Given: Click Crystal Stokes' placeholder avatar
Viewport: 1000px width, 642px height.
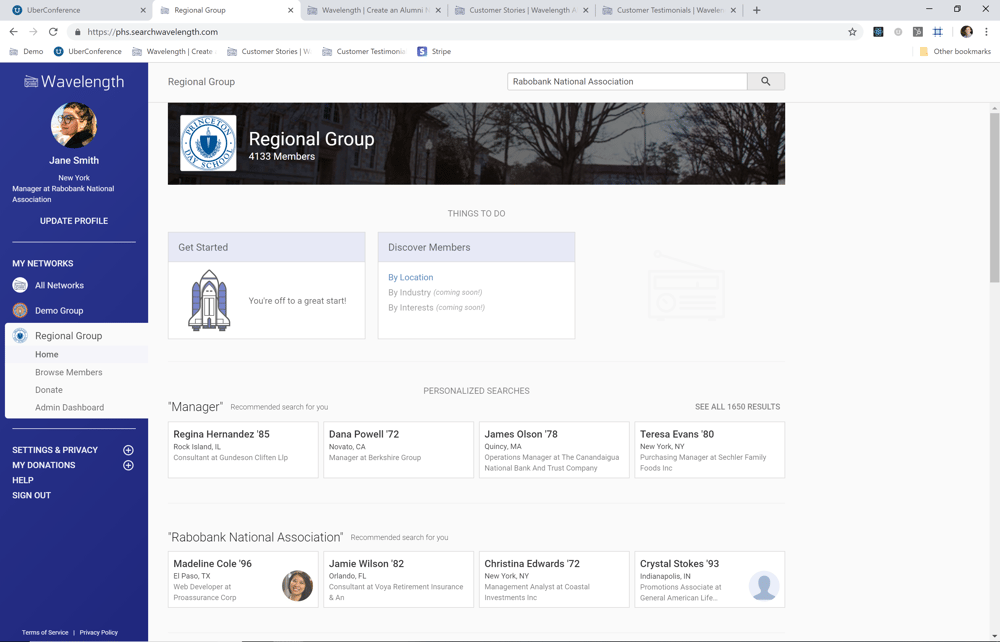Looking at the screenshot, I should click(763, 586).
